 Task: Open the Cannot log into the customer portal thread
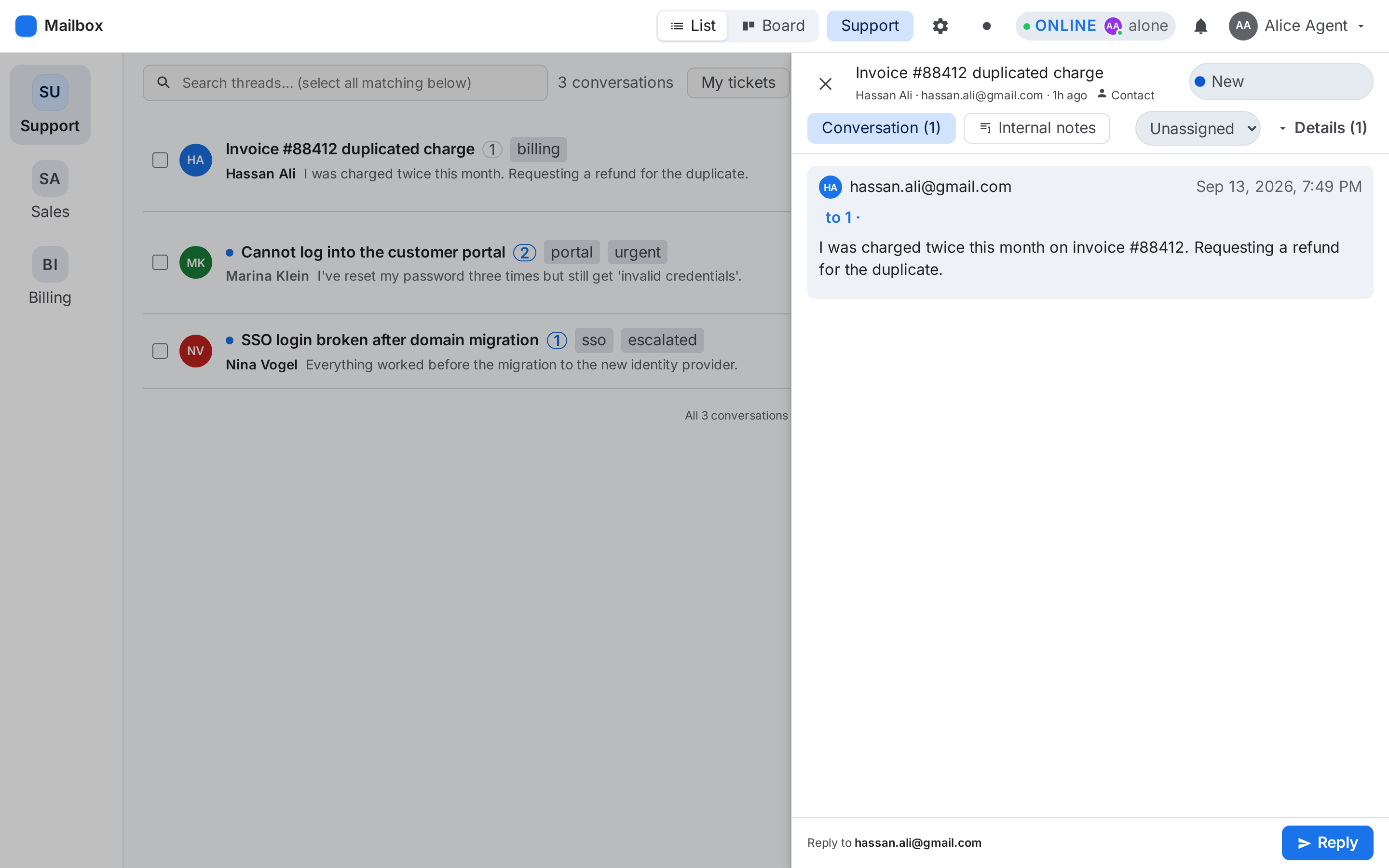pyautogui.click(x=467, y=263)
